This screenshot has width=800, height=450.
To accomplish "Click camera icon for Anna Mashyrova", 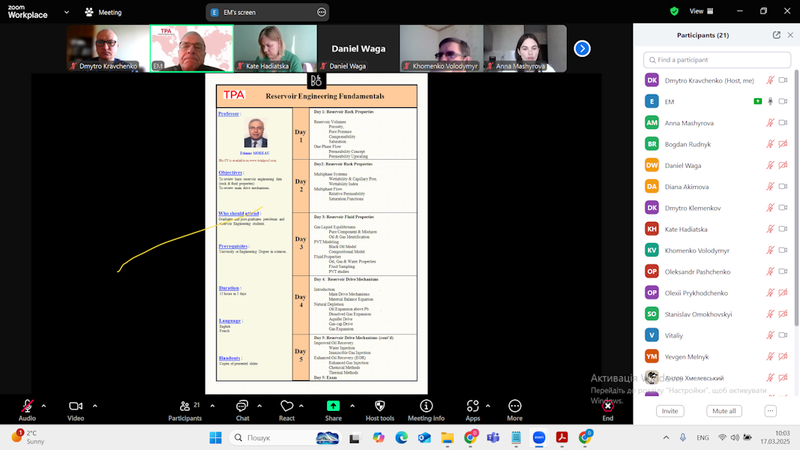I will click(783, 123).
